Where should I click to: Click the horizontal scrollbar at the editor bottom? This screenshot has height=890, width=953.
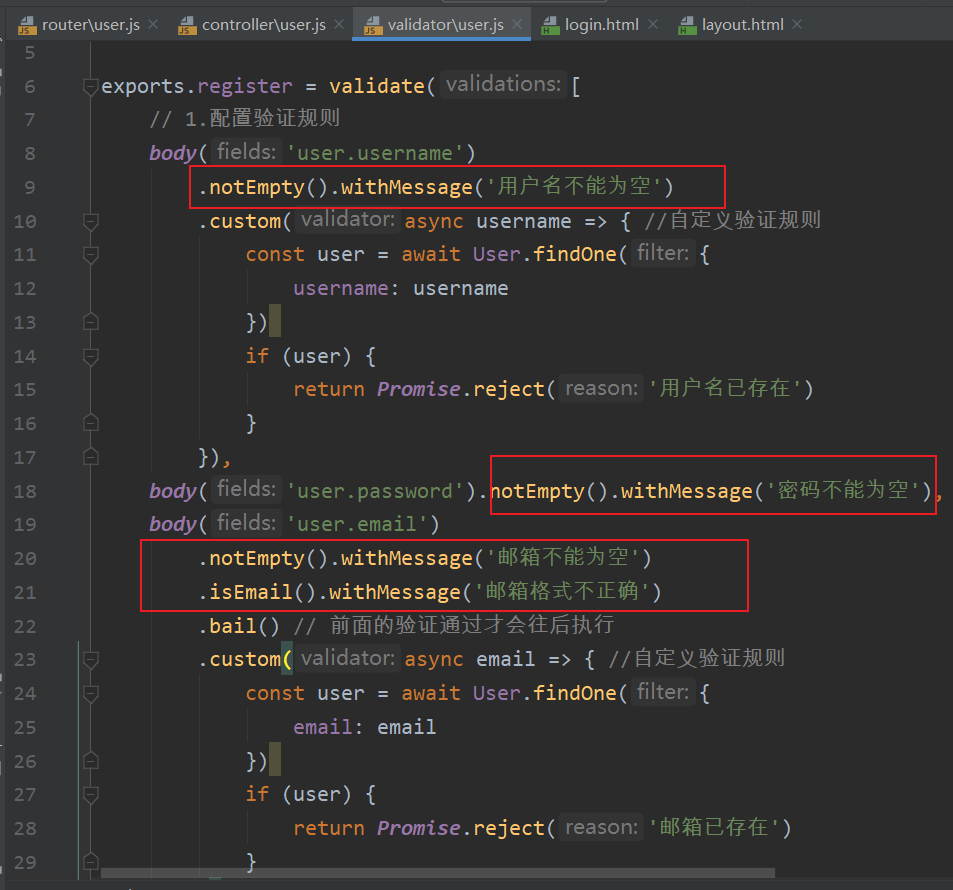[x=438, y=874]
